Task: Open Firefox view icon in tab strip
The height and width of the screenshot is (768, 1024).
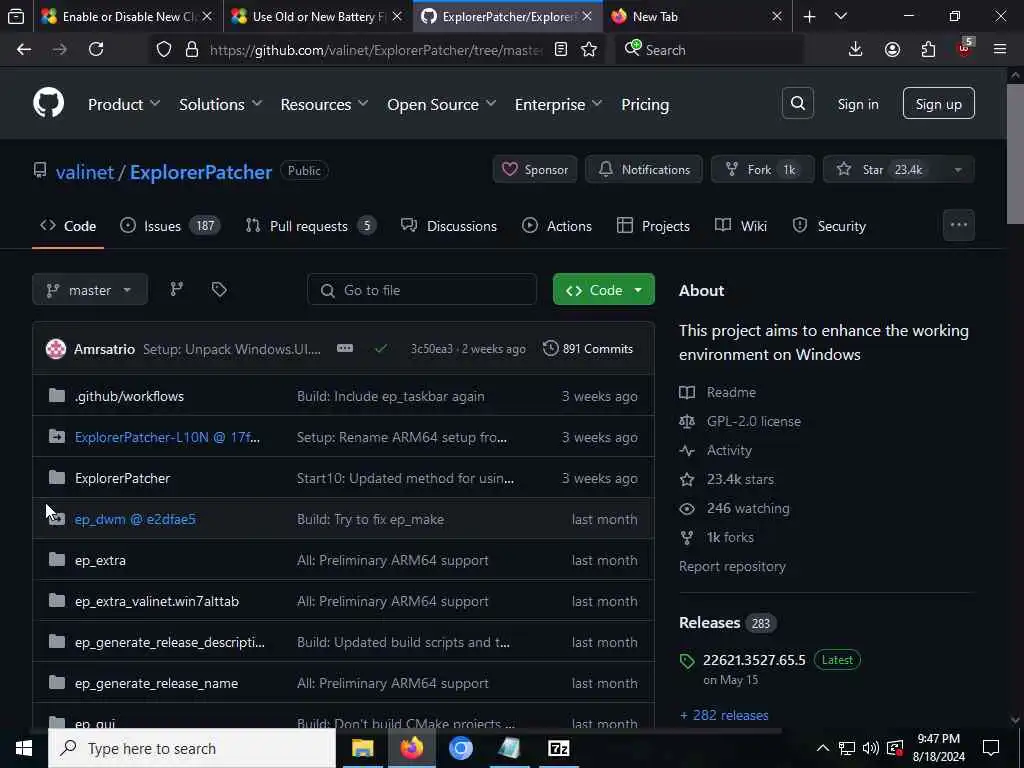Action: click(16, 17)
